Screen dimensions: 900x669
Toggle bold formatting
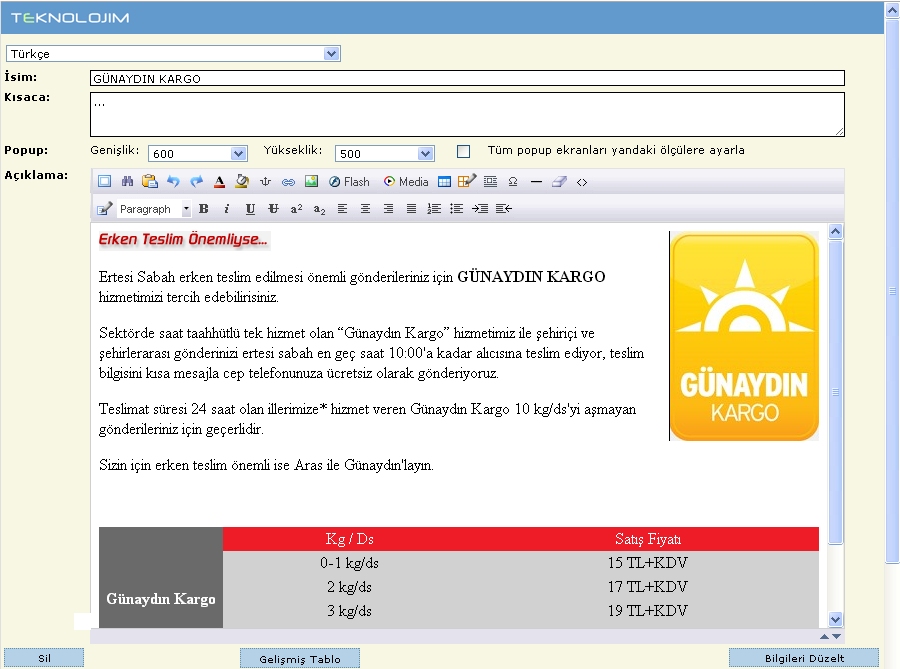(x=204, y=209)
